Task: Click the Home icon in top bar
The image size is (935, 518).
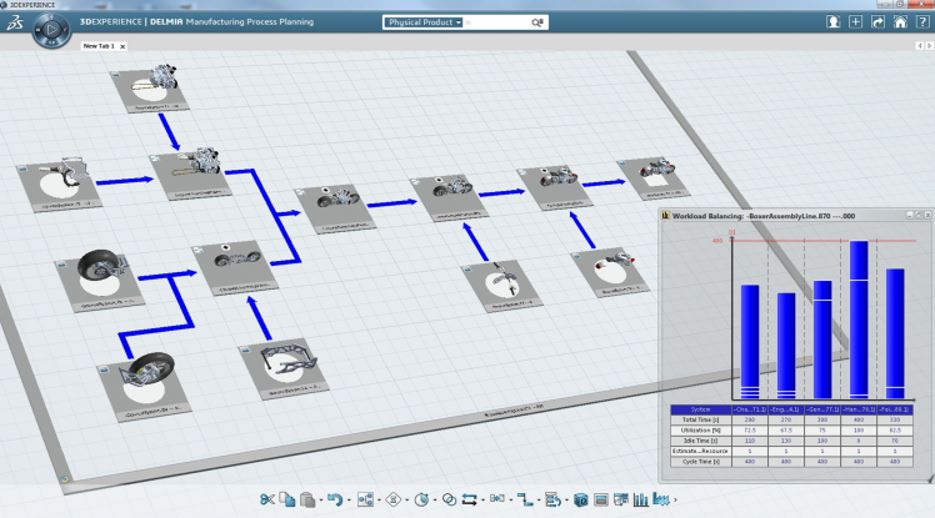Action: pos(900,22)
